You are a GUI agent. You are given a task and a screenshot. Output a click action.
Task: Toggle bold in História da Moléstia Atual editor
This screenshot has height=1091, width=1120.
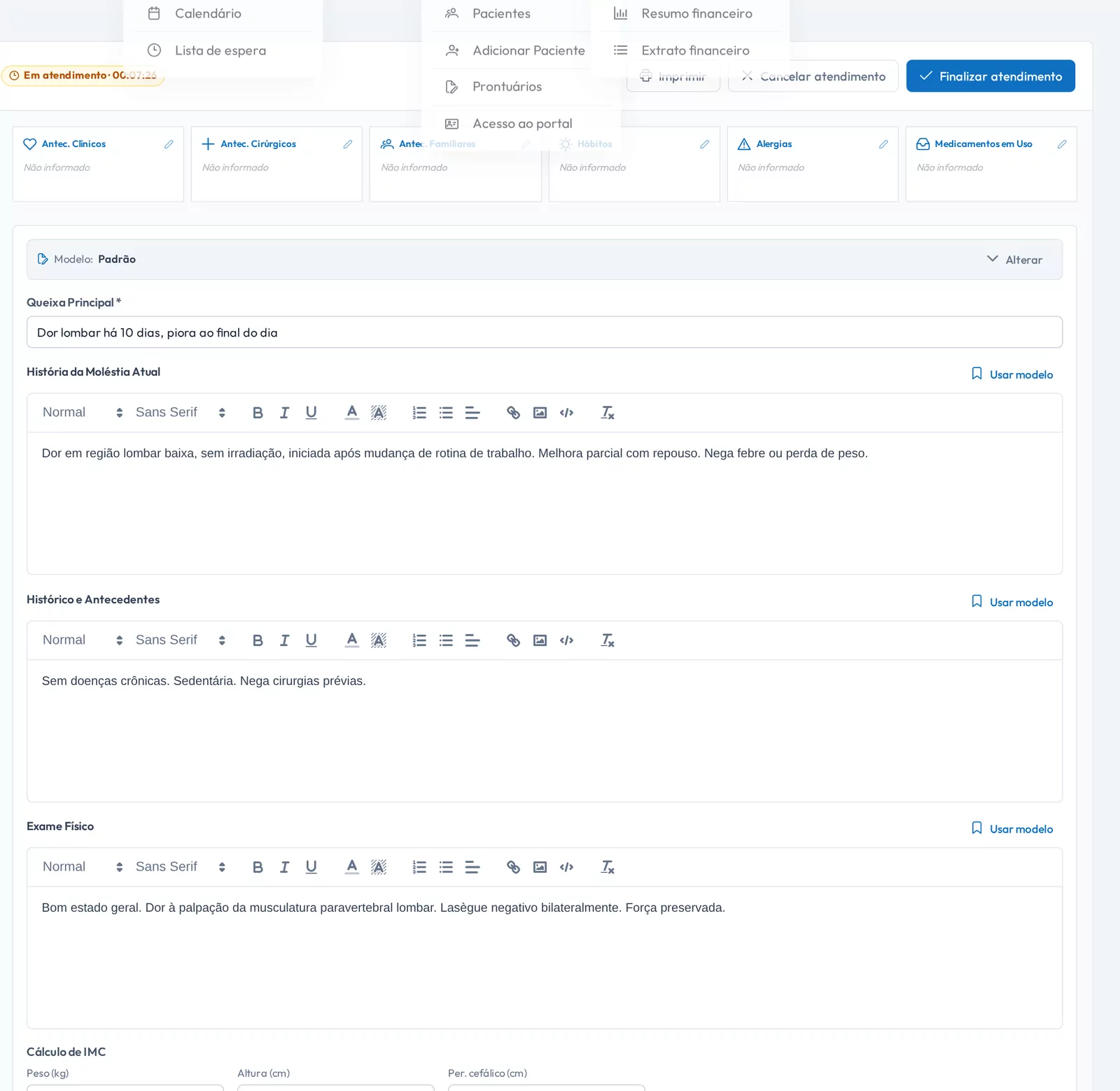258,413
